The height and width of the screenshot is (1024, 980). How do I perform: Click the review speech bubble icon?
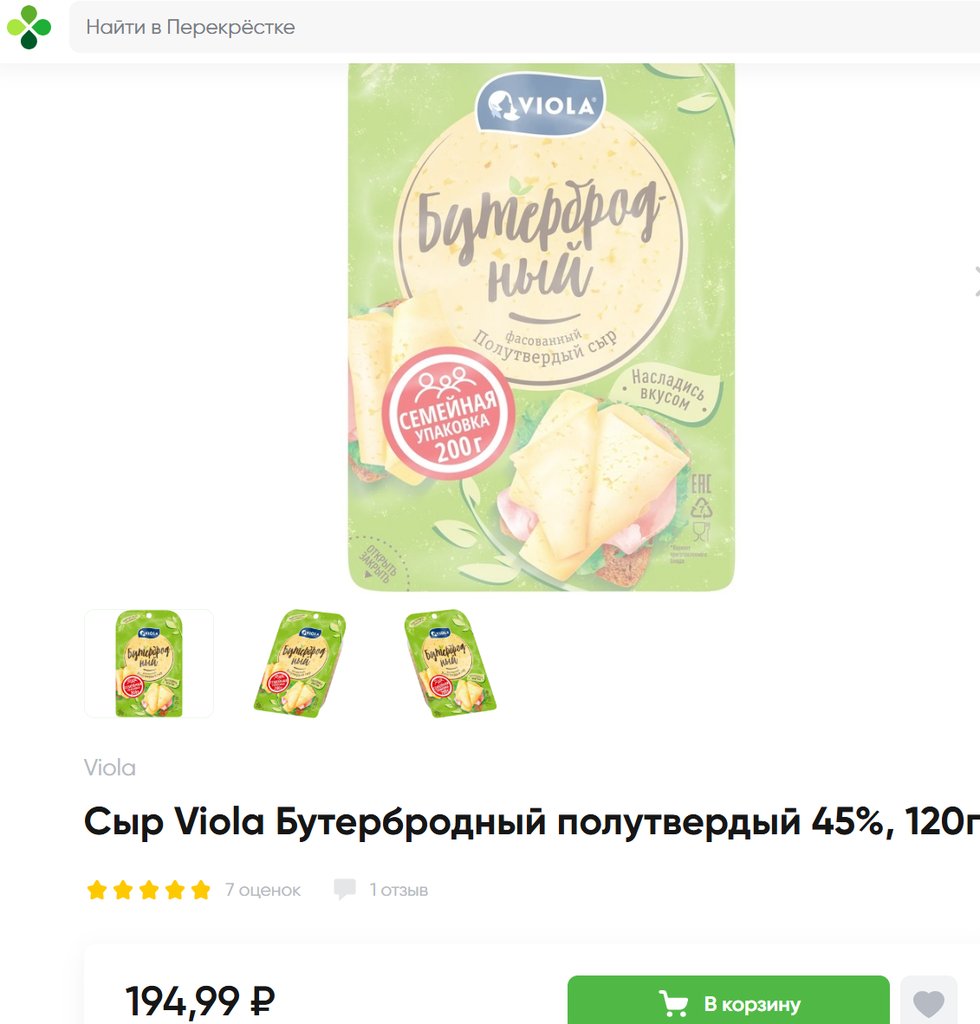pyautogui.click(x=345, y=889)
